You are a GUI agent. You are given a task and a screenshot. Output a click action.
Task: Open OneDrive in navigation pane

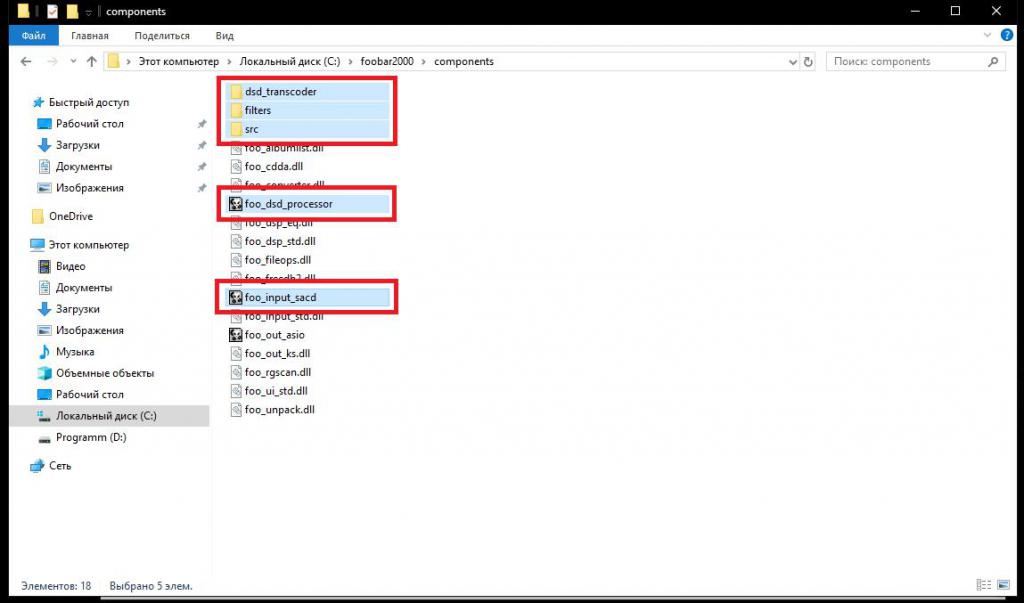click(x=71, y=216)
